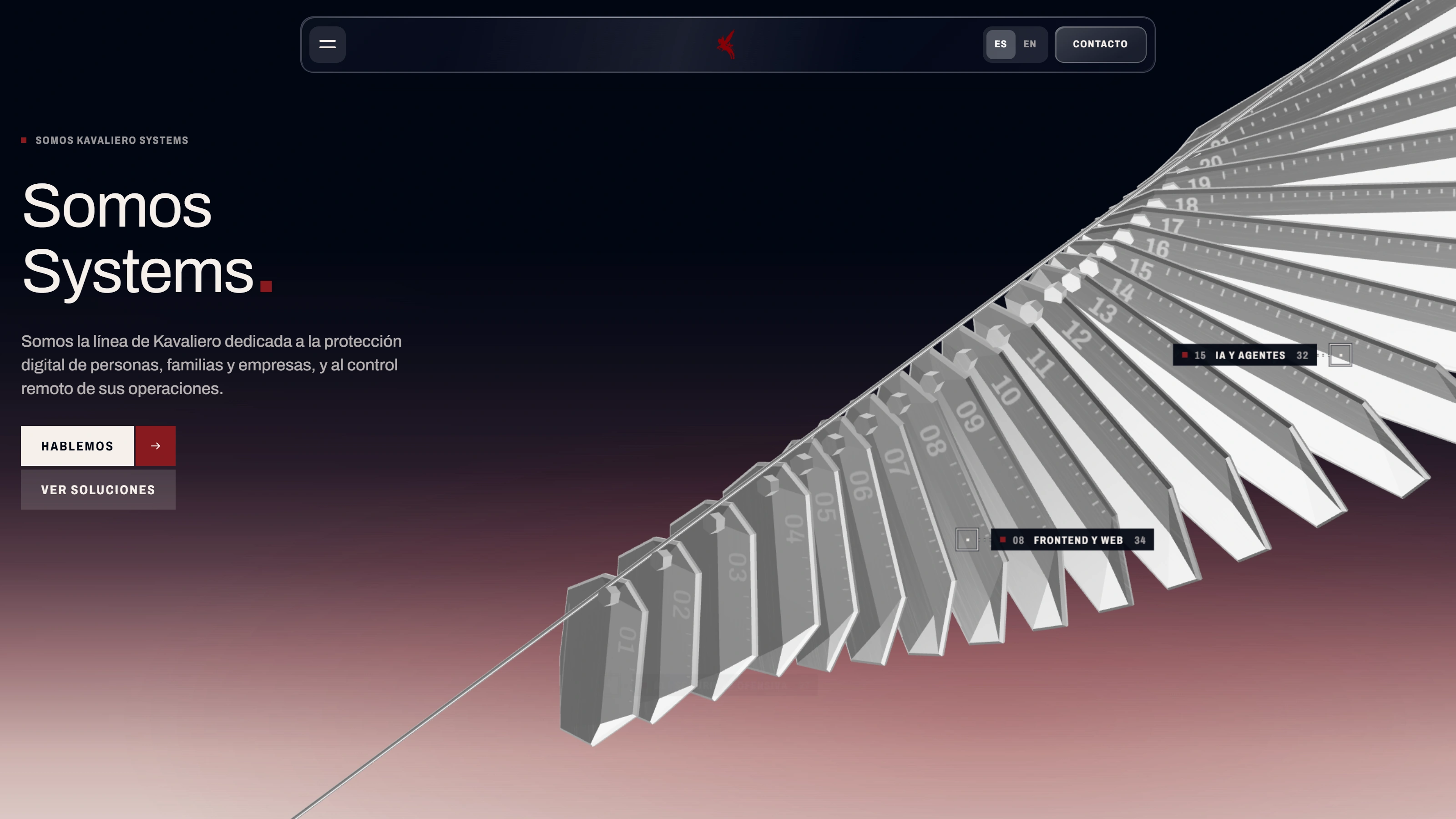Open the CONTACTO button
The width and height of the screenshot is (1456, 819).
pos(1100,44)
